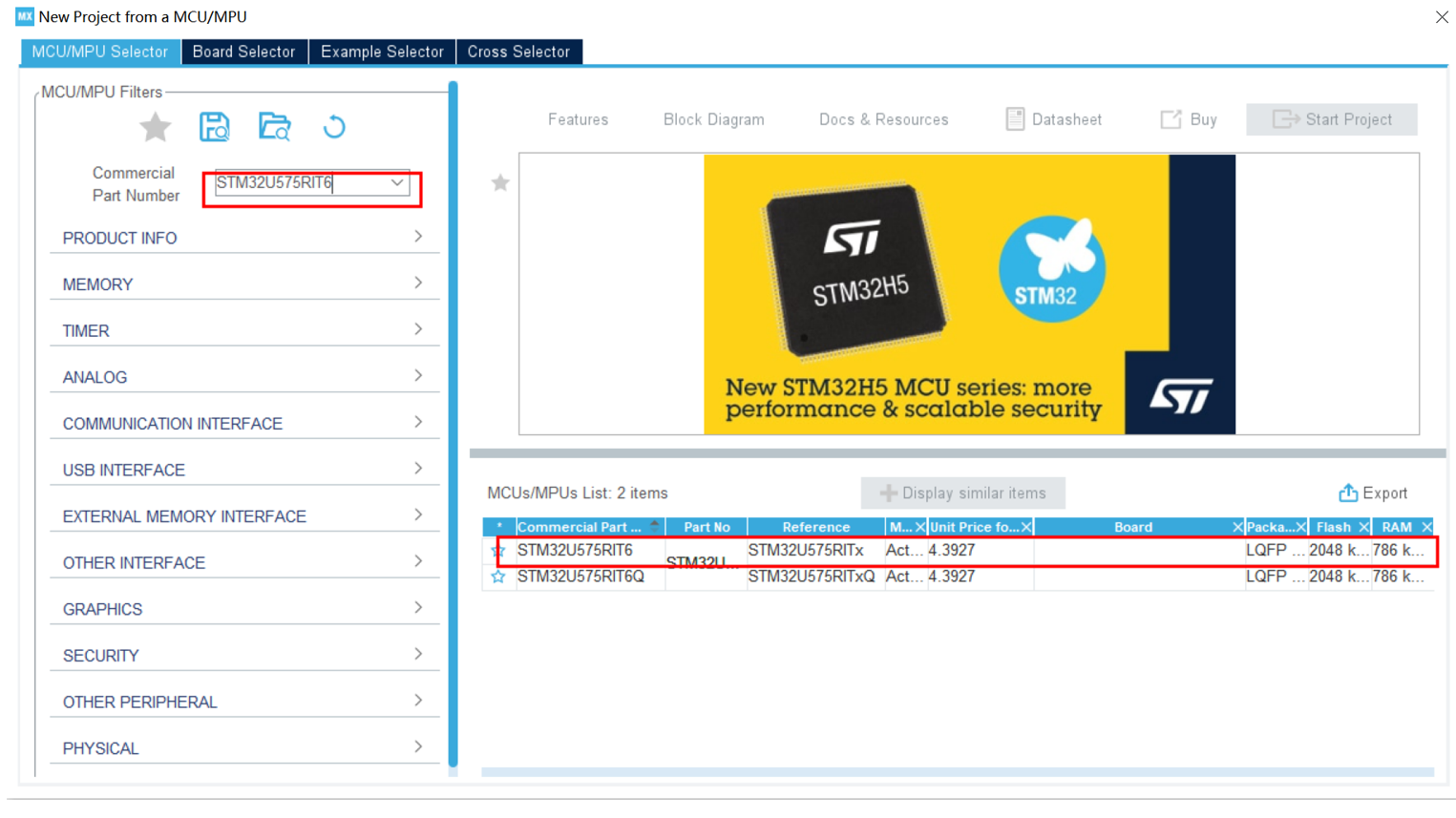Screen dimensions: 1456x818
Task: Click the horizontal splitter above MCUs list
Action: pyautogui.click(x=958, y=453)
